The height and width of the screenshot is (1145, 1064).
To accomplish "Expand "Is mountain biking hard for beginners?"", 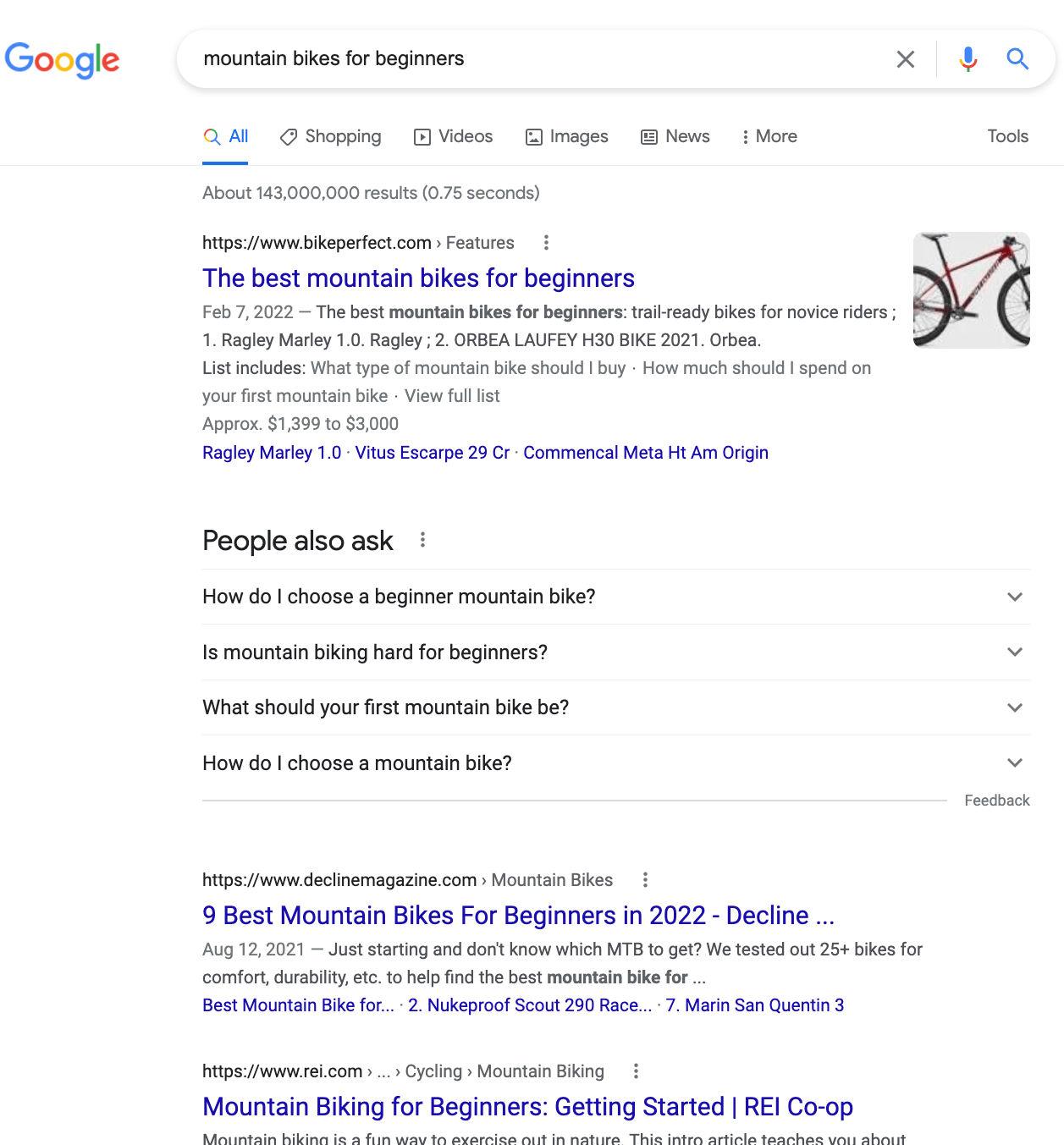I will click(x=615, y=652).
